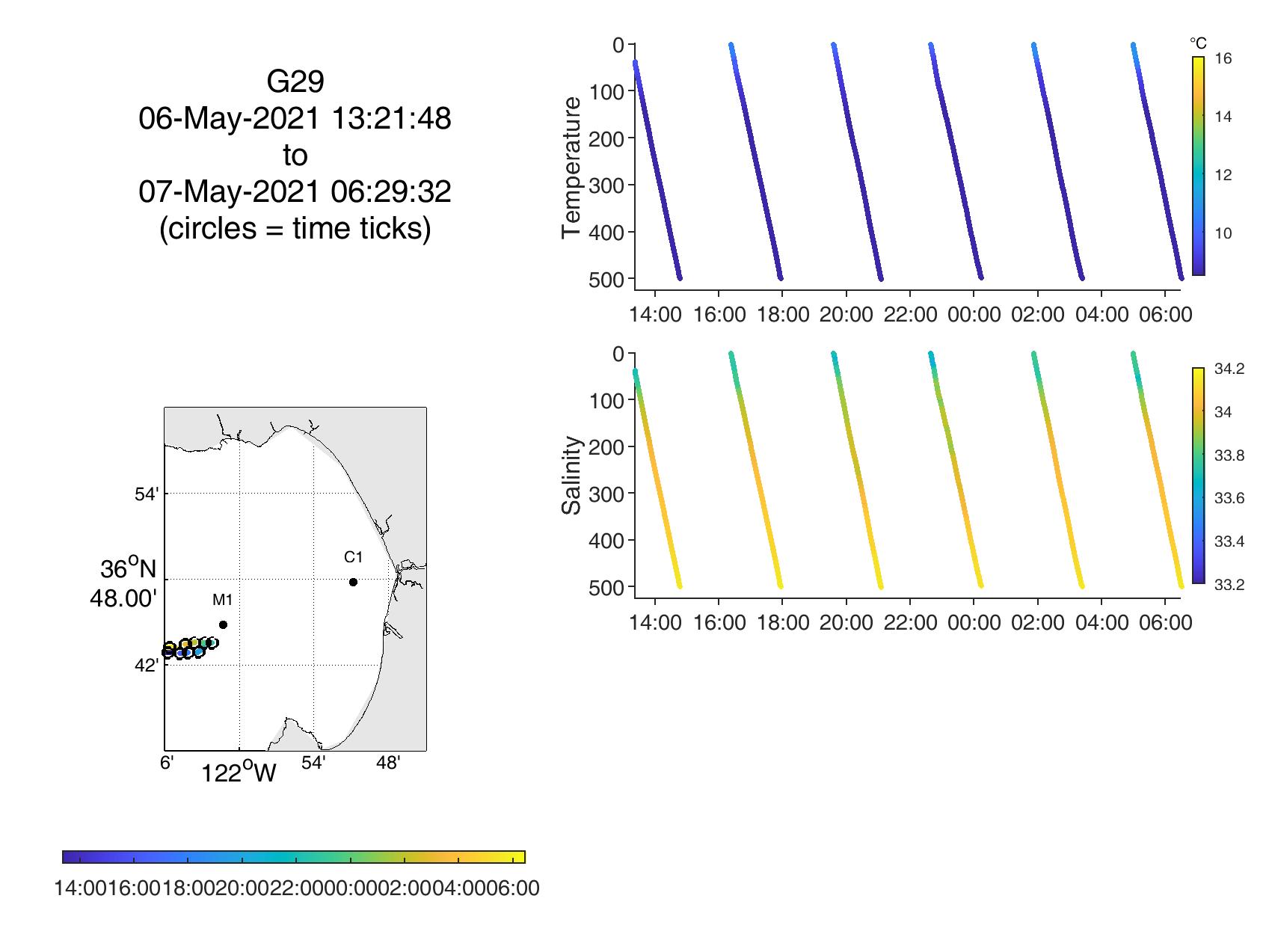This screenshot has width=1269, height=952.
Task: Click the 48' longitude tick on map
Action: [x=388, y=763]
